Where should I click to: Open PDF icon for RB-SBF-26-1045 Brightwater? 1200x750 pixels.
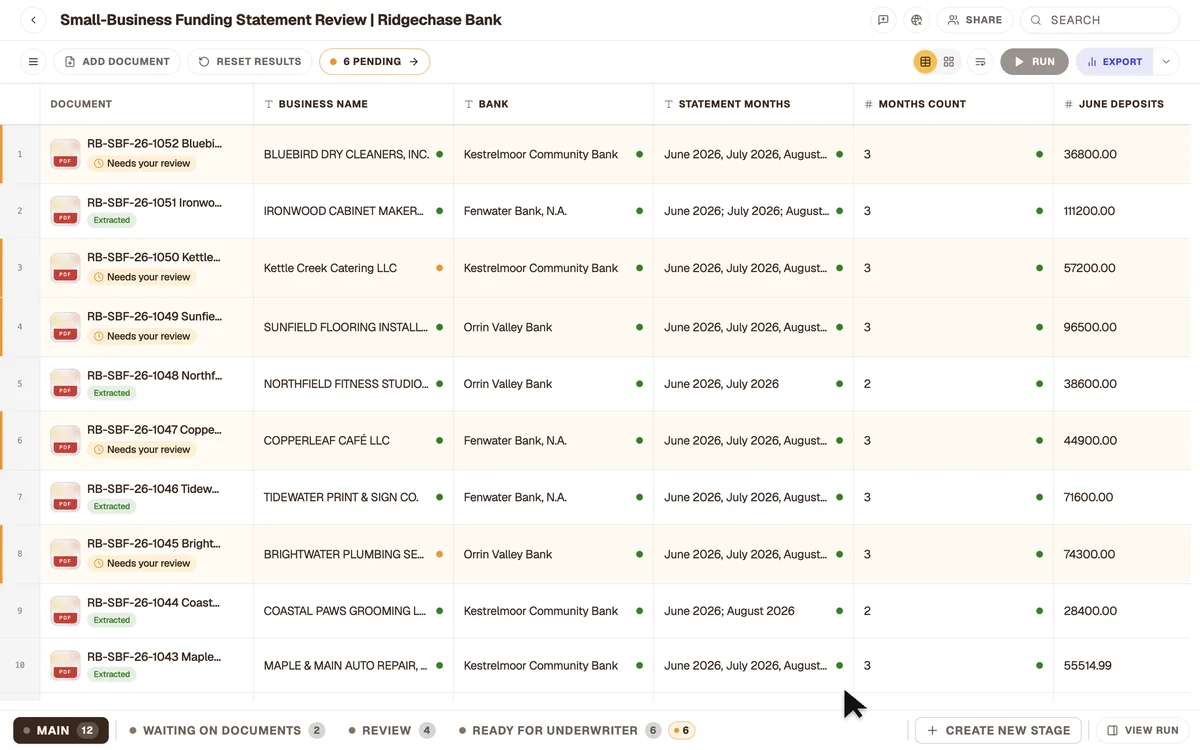click(65, 554)
